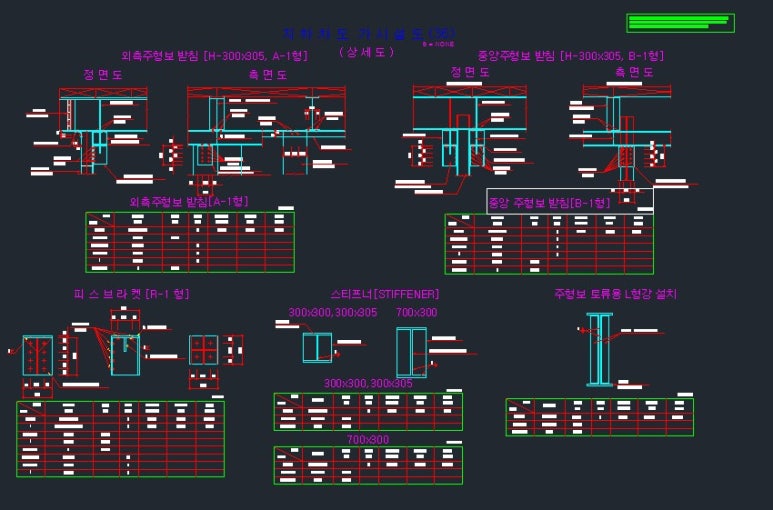
Task: Click 300x300,300x305 caption above its quantity table
Action: 368,383
